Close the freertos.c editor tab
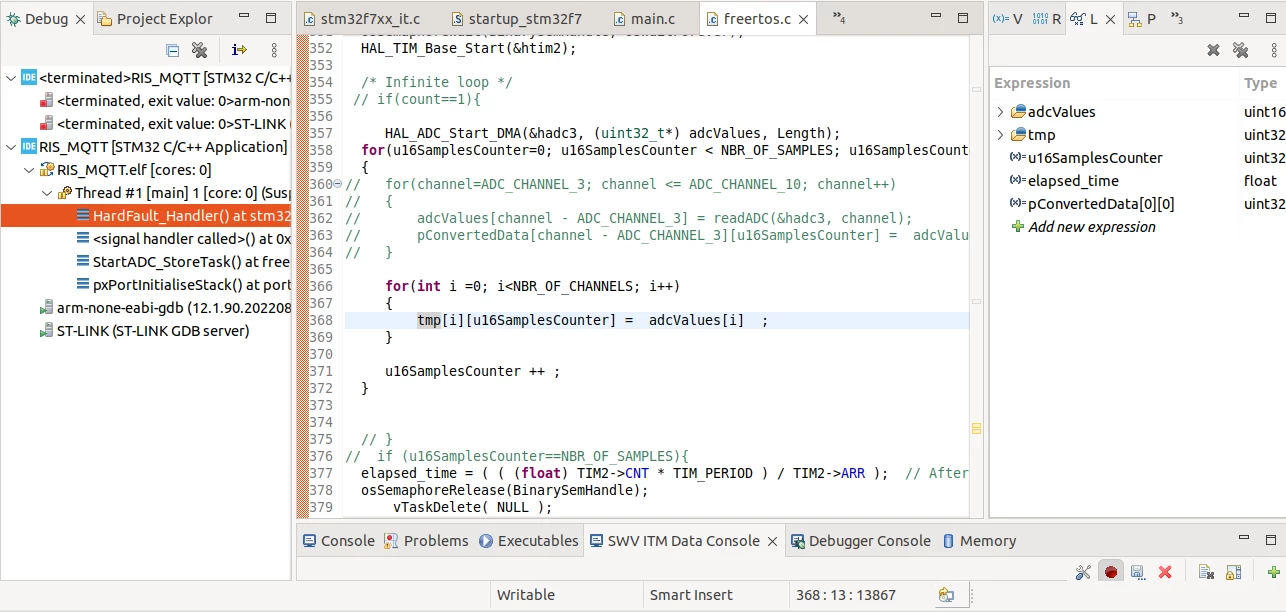 coord(803,19)
